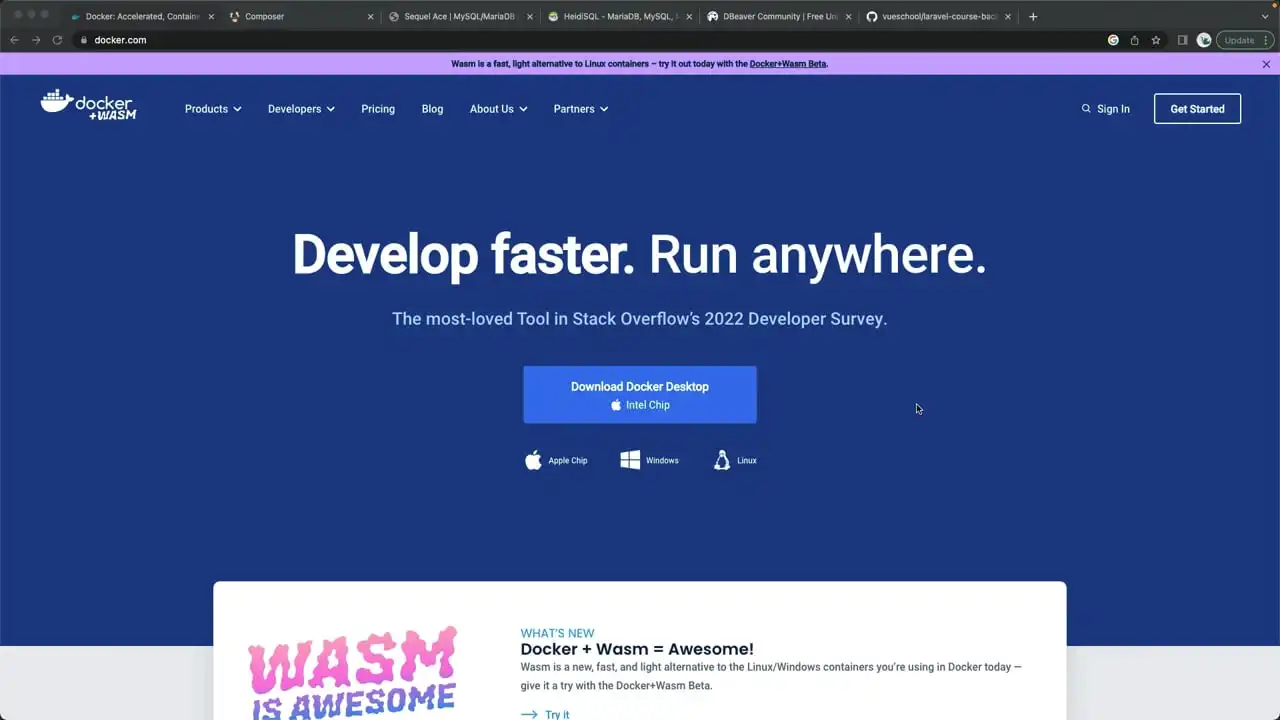This screenshot has width=1280, height=720.
Task: Click the browser forward arrow
Action: (36, 40)
